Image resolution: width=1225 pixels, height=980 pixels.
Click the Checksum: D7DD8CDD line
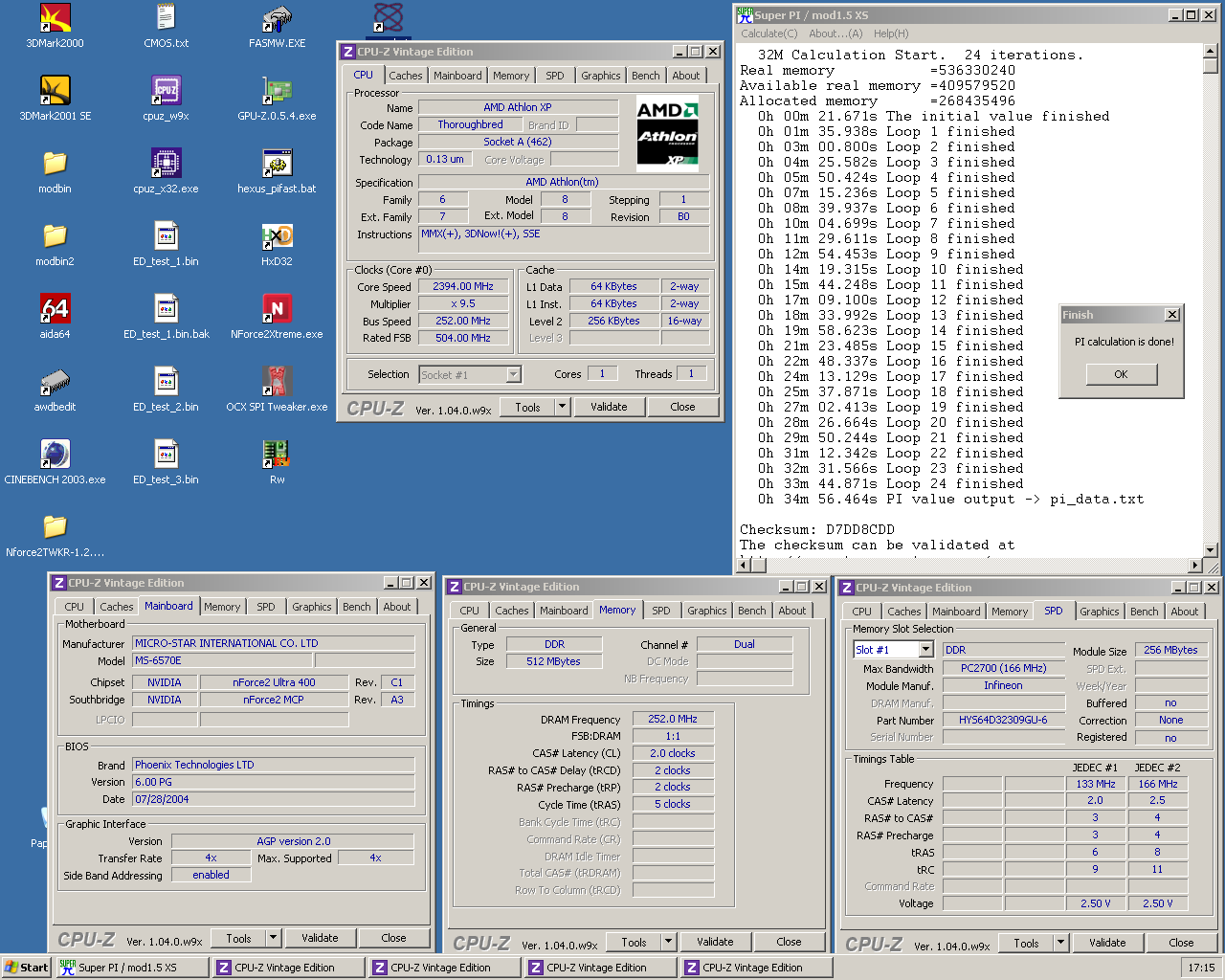pos(817,529)
